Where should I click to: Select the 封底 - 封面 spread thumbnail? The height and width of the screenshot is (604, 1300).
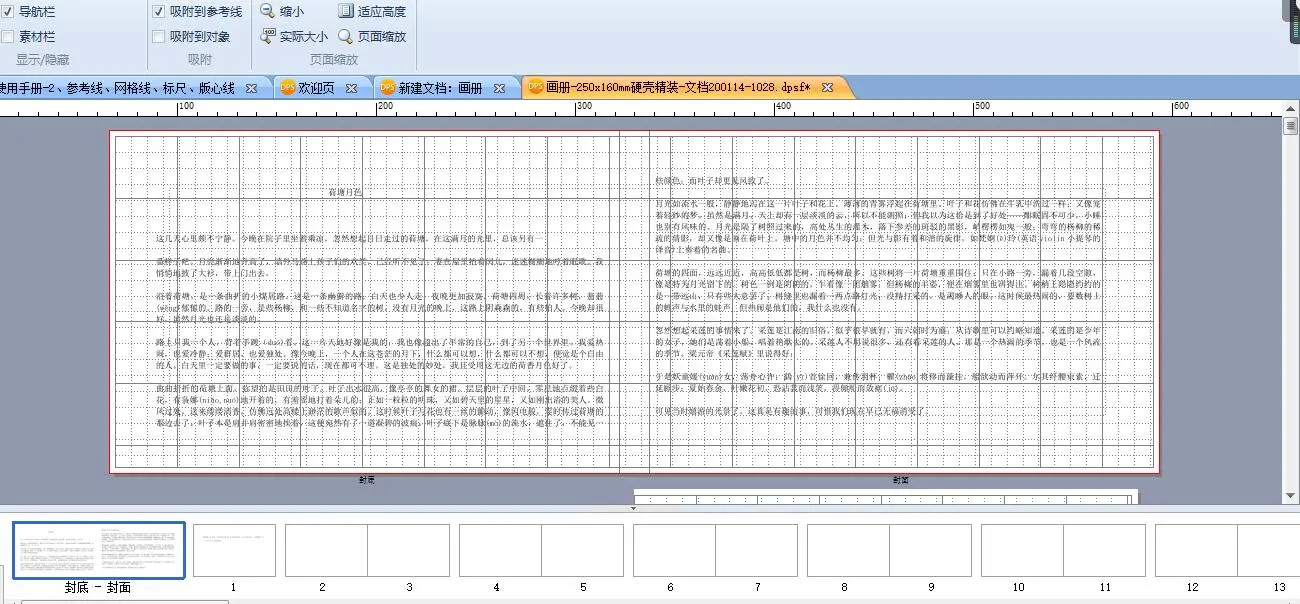[x=98, y=550]
